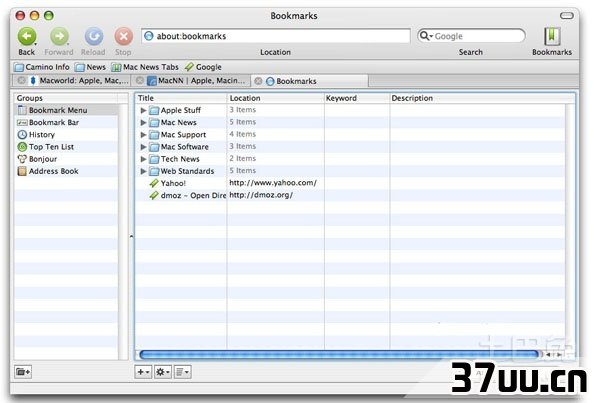The width and height of the screenshot is (600, 403).
Task: Open the gear action menu
Action: 163,372
